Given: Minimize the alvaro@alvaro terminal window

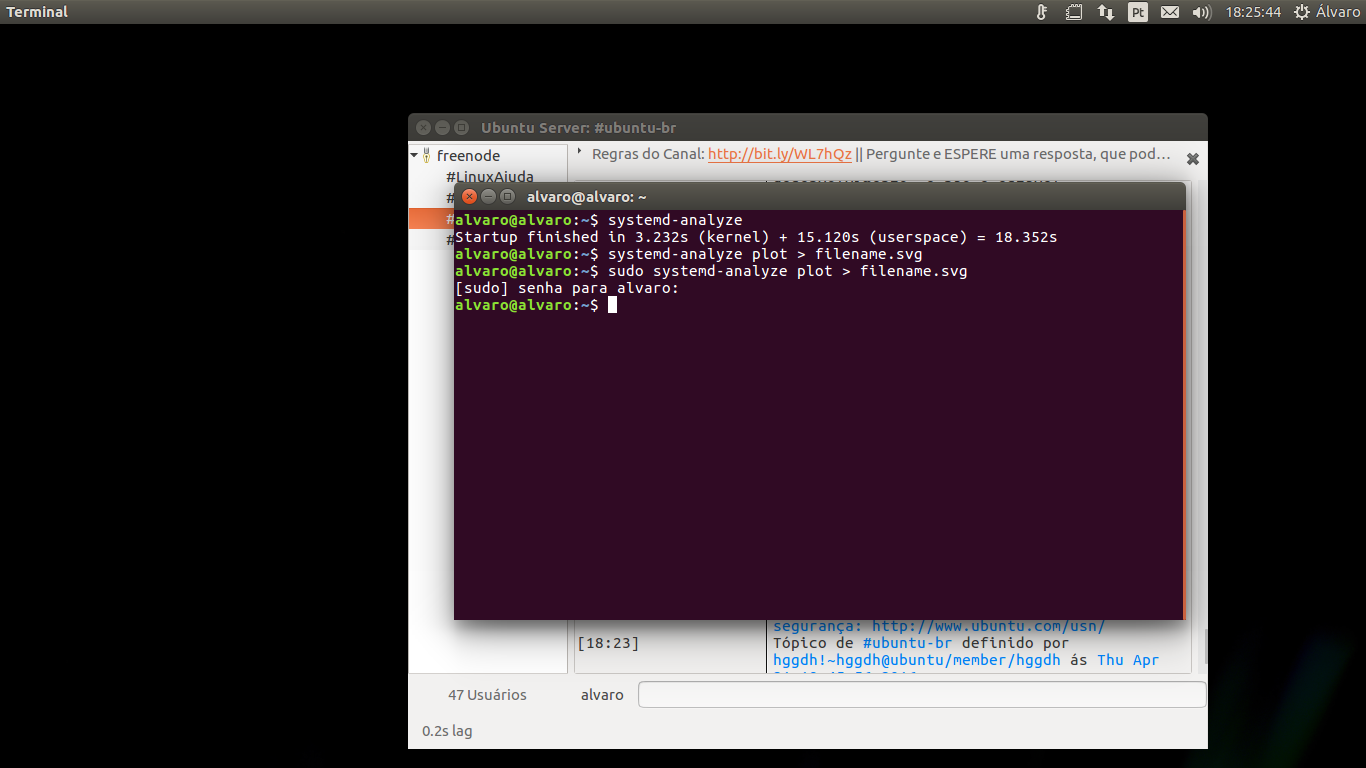Looking at the screenshot, I should tap(488, 196).
